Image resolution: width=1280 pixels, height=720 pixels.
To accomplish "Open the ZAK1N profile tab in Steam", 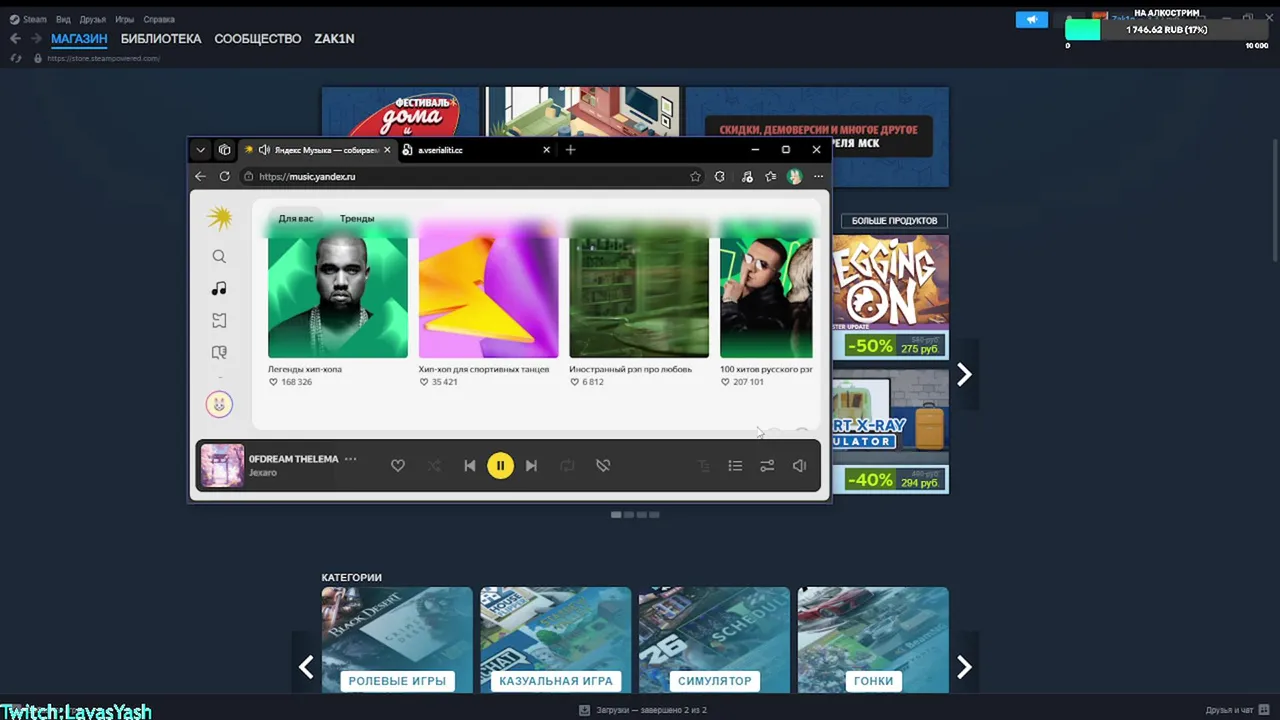I will coord(334,39).
